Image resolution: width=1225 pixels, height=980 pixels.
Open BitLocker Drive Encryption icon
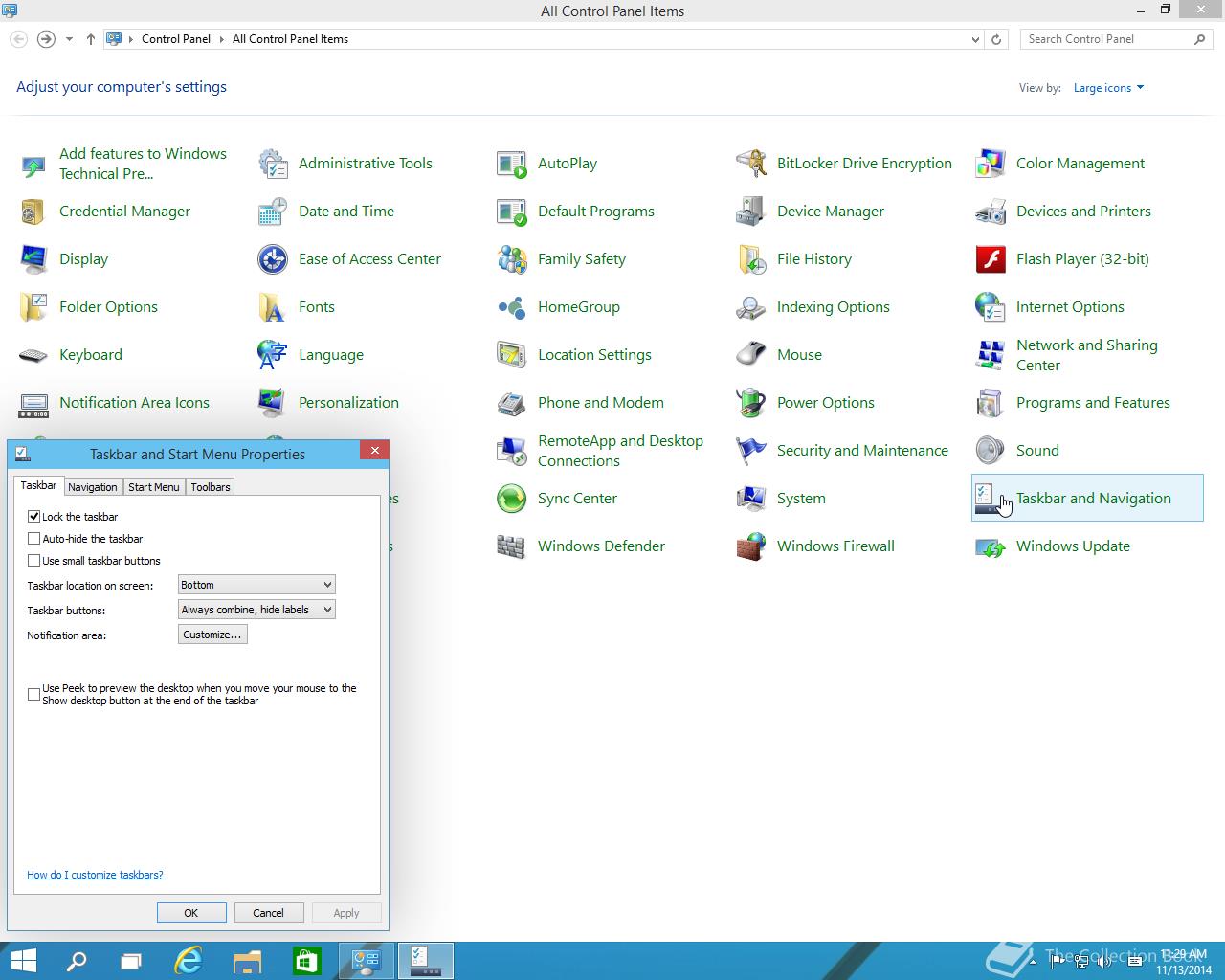pos(751,164)
